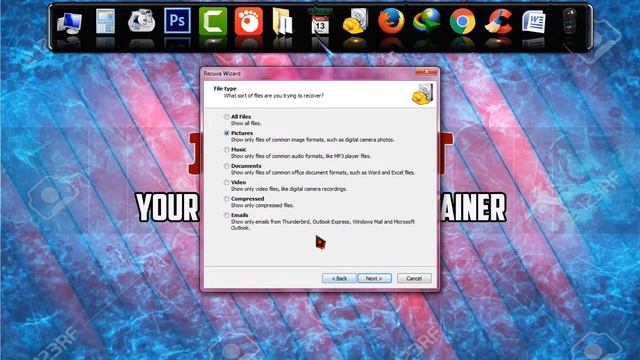Image resolution: width=640 pixels, height=360 pixels.
Task: Click the rightmost dark dock icon
Action: (x=570, y=20)
